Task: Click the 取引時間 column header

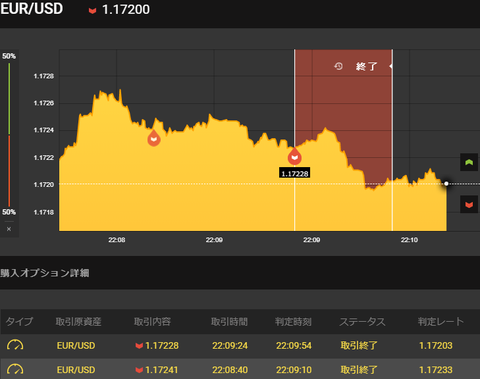Action: click(x=229, y=322)
